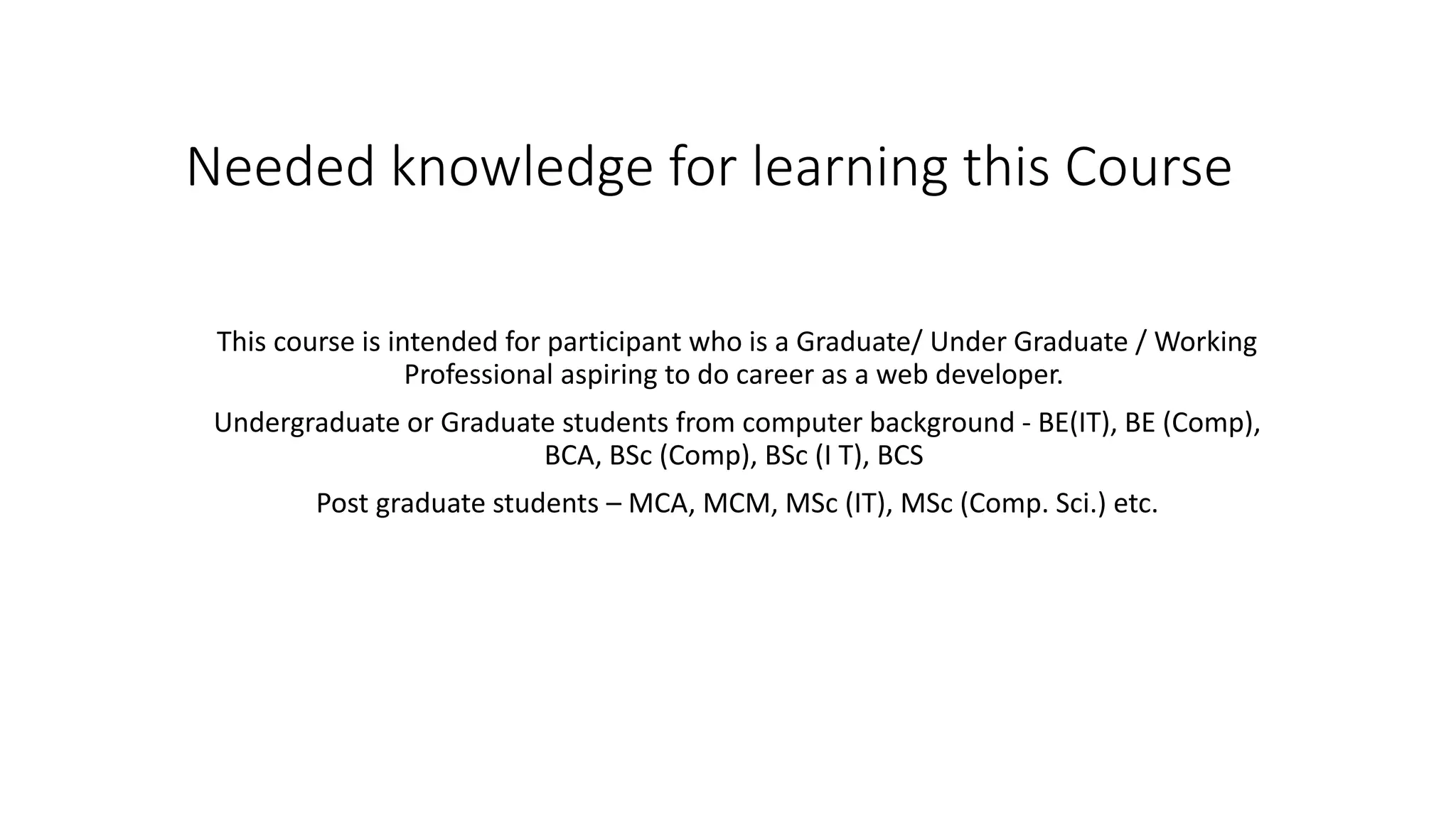Click the word 'Working' at line end
Viewport: 1456px width, 819px height.
coord(1205,342)
